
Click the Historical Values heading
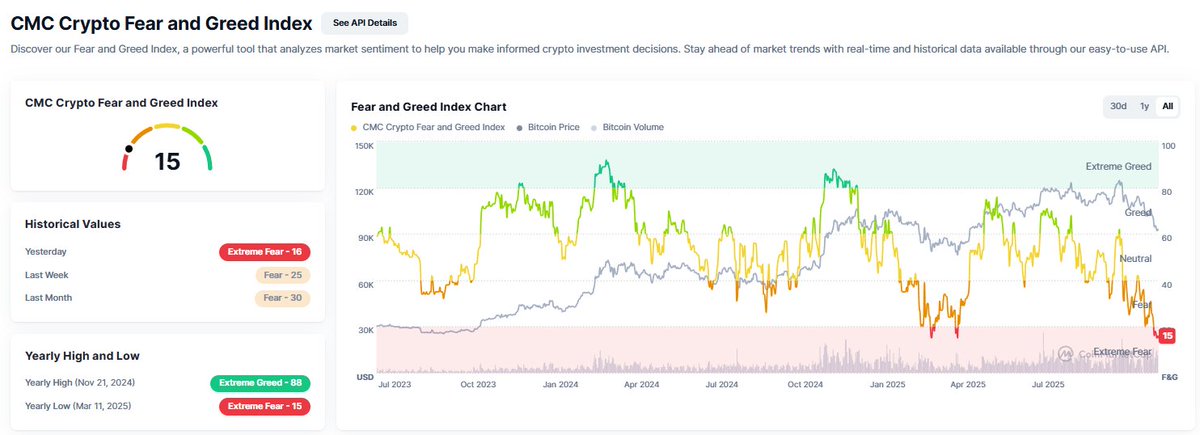click(73, 224)
